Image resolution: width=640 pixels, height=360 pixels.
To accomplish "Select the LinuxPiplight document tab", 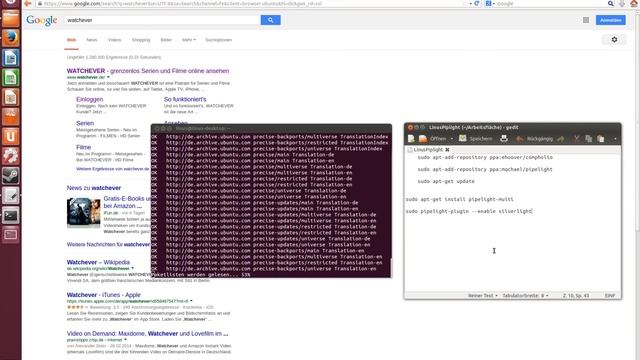I will (428, 150).
